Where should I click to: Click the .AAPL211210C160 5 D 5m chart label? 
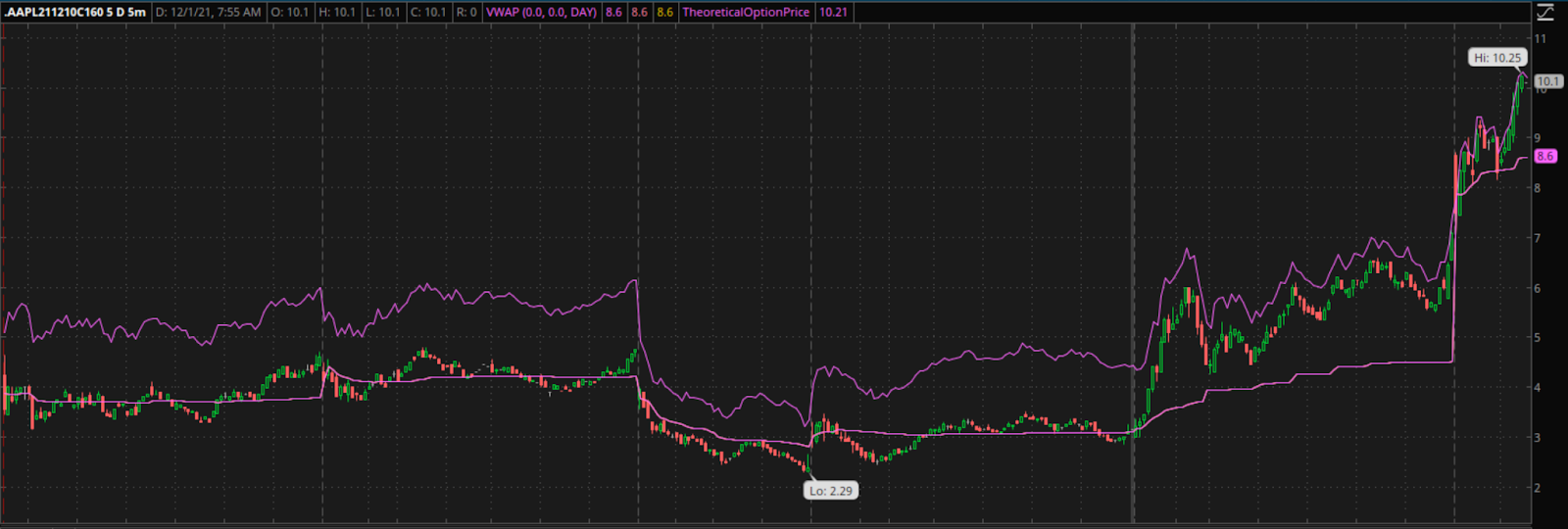tap(75, 12)
